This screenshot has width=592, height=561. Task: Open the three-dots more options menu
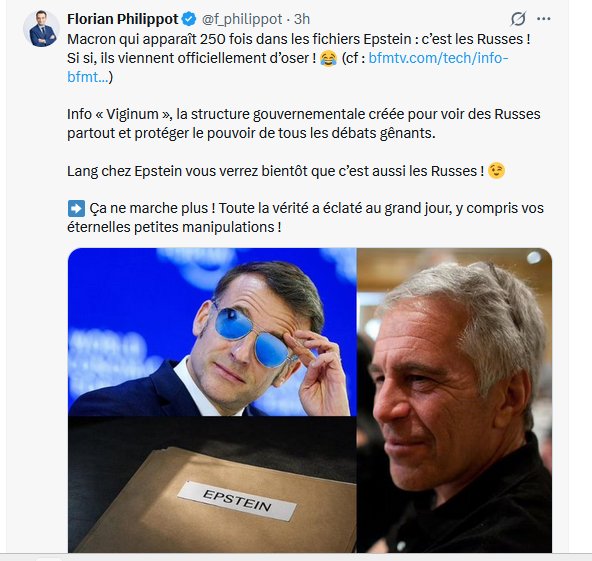click(543, 18)
